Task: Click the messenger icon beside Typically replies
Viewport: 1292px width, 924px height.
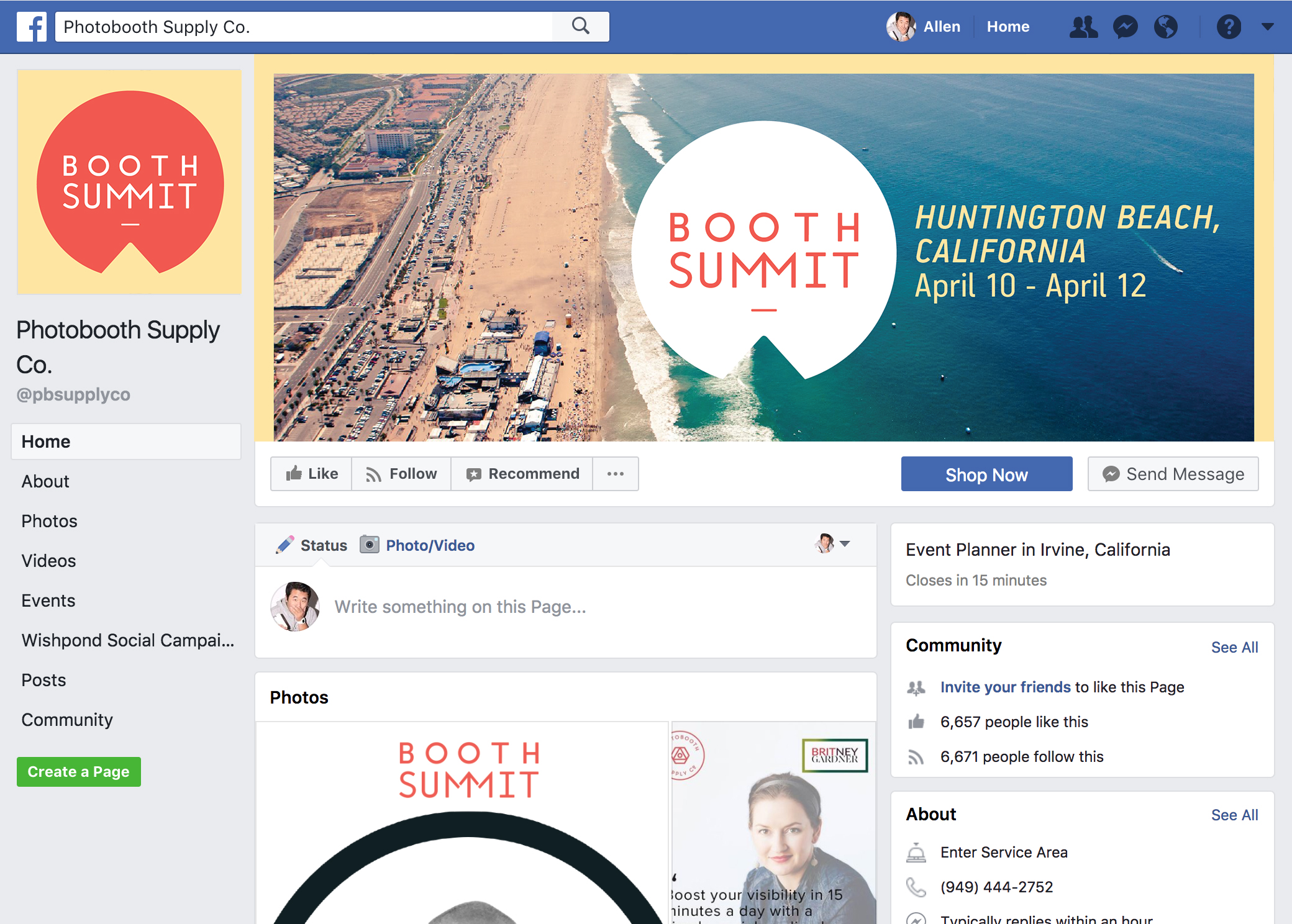Action: coord(916,919)
